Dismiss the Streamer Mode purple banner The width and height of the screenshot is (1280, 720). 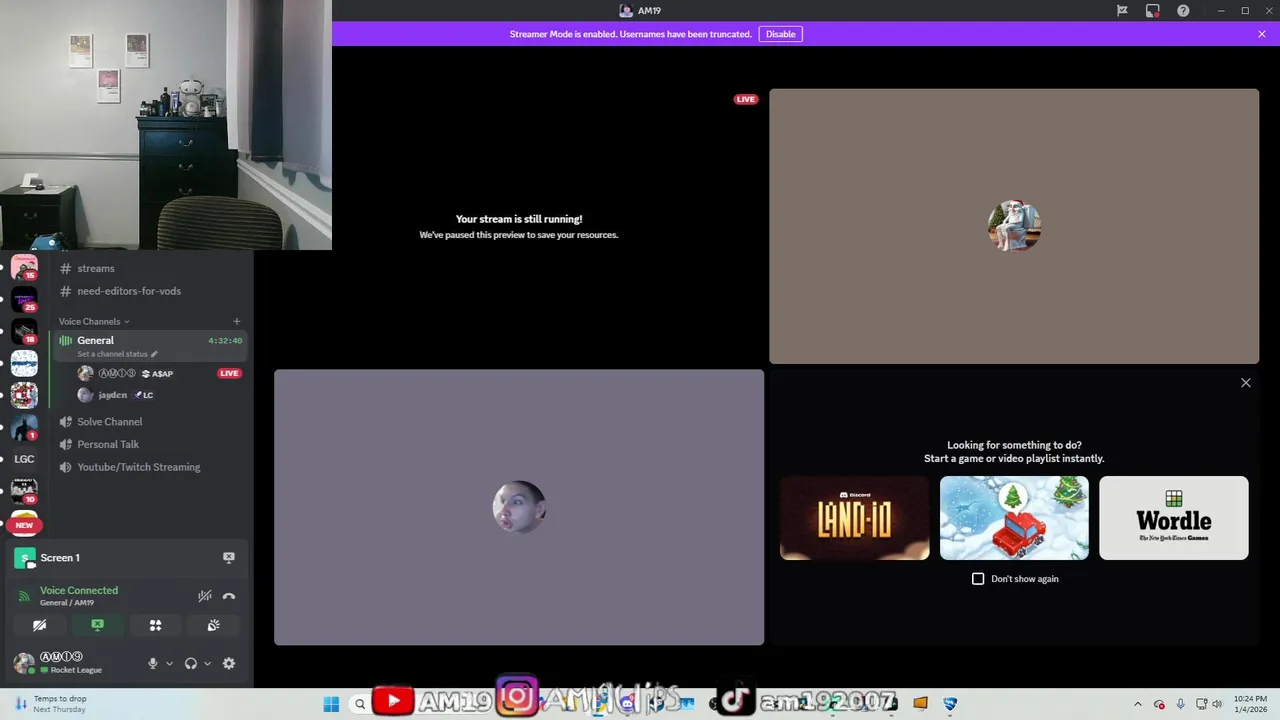click(1262, 34)
